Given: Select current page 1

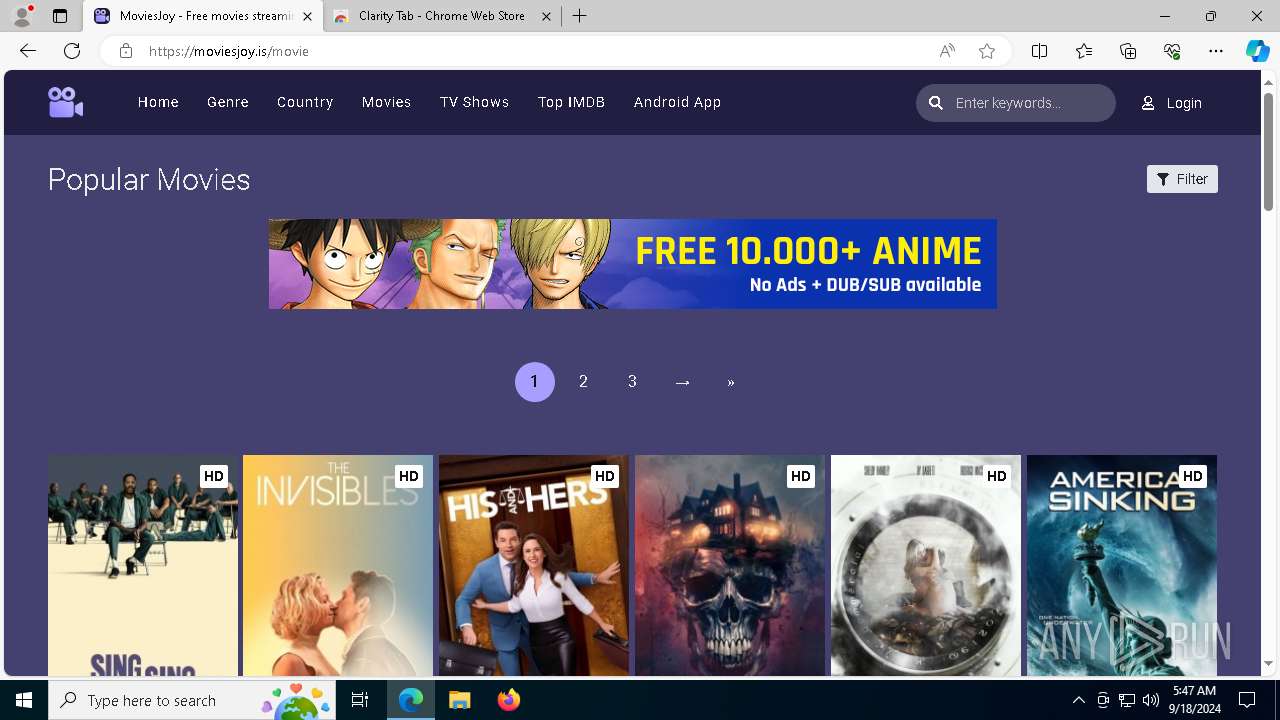Looking at the screenshot, I should [534, 382].
